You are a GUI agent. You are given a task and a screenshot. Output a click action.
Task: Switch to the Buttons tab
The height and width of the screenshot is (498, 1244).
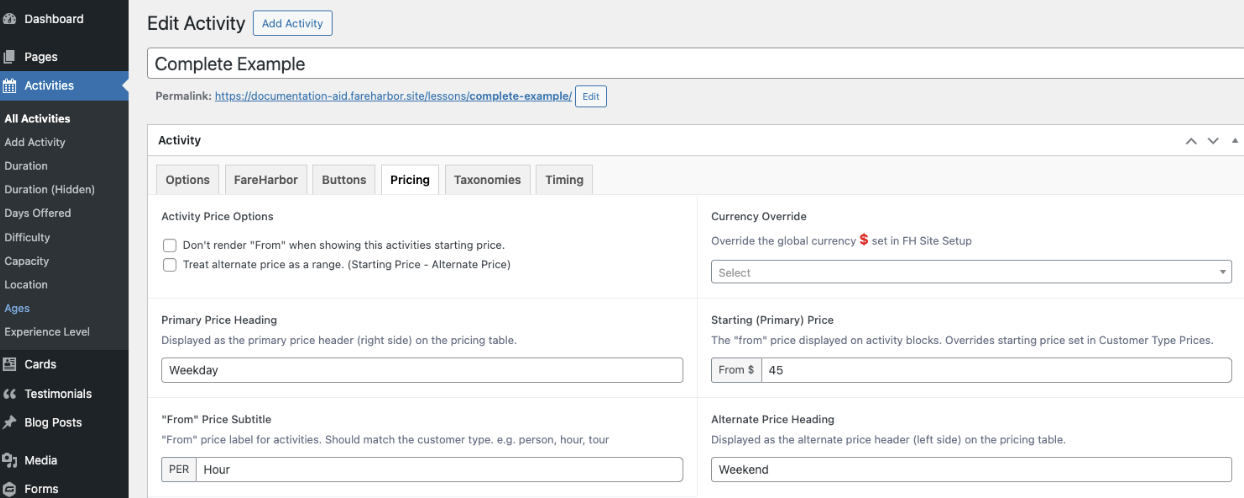[x=345, y=180]
